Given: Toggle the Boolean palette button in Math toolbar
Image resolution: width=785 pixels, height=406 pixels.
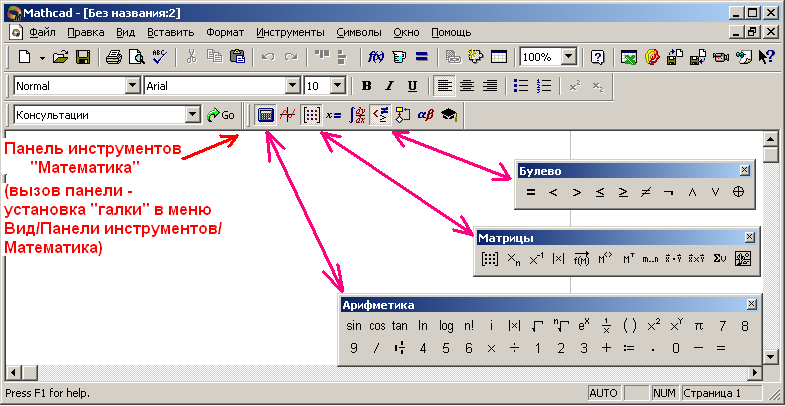Looking at the screenshot, I should pos(379,115).
